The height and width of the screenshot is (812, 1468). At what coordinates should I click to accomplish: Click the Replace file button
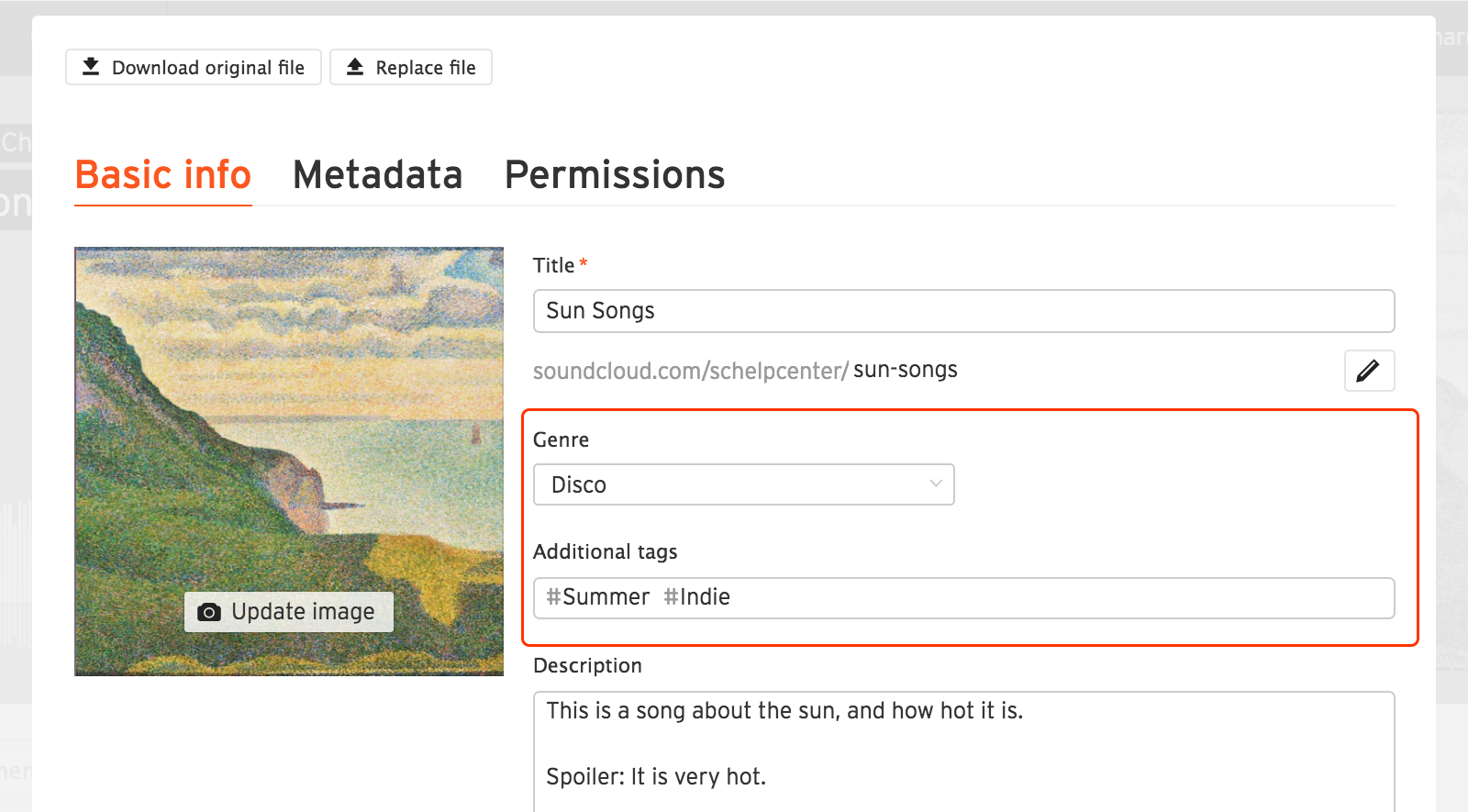coord(410,66)
